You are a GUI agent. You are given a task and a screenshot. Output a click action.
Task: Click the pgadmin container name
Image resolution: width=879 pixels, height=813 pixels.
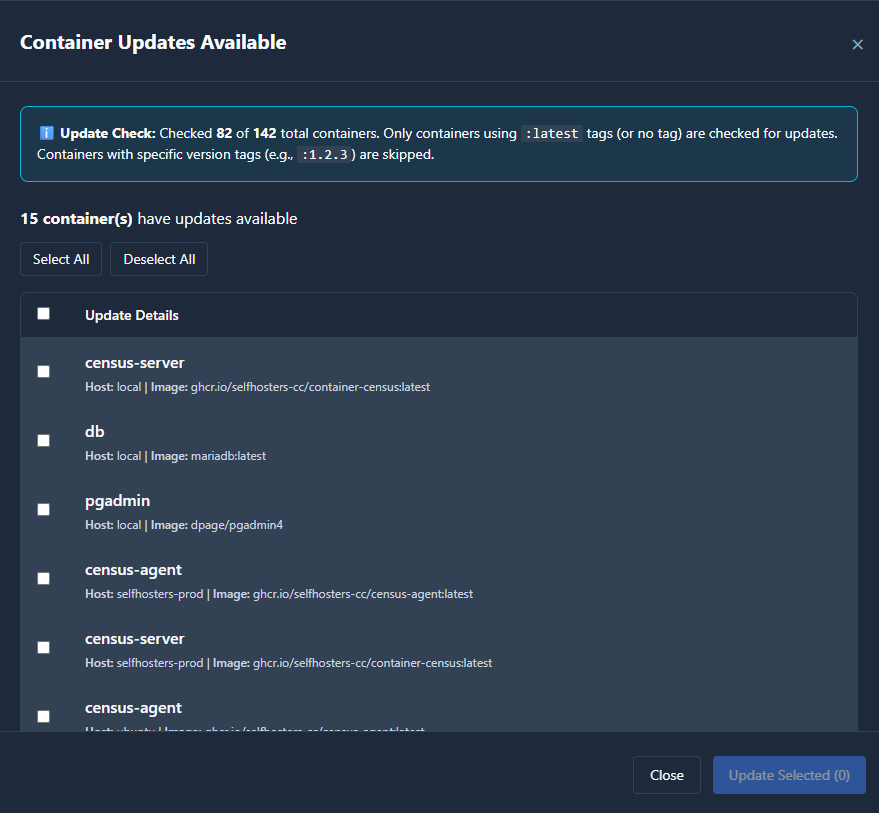click(117, 501)
